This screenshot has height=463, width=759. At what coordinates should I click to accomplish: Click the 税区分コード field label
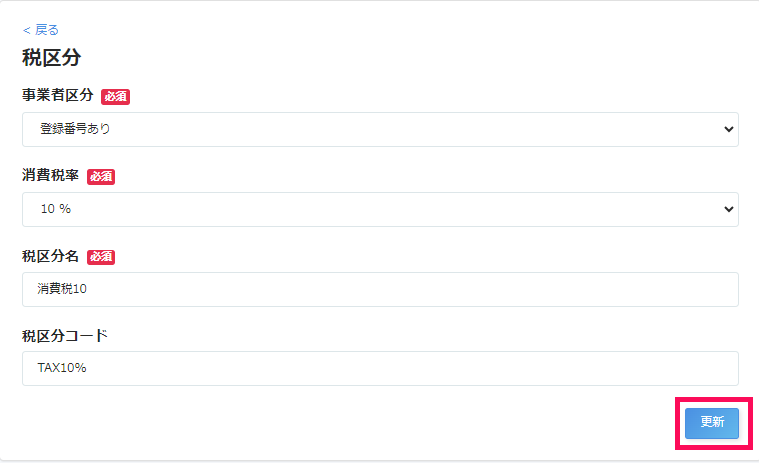[65, 336]
